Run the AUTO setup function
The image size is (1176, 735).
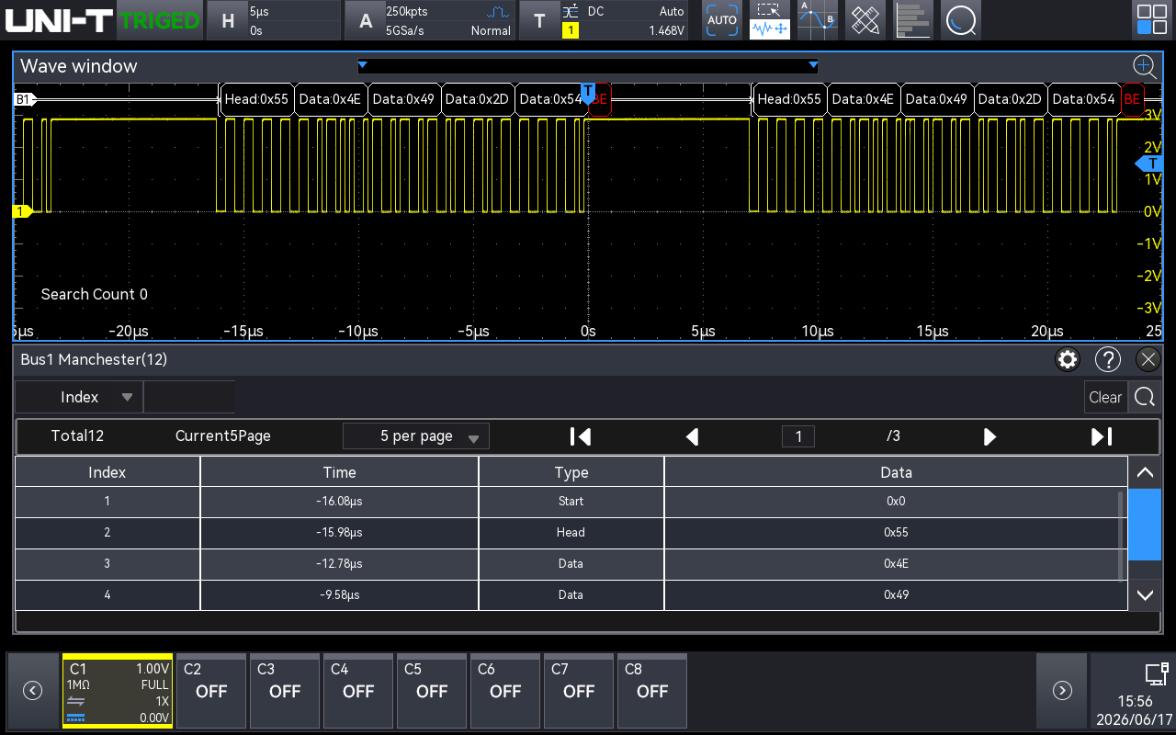click(x=722, y=20)
